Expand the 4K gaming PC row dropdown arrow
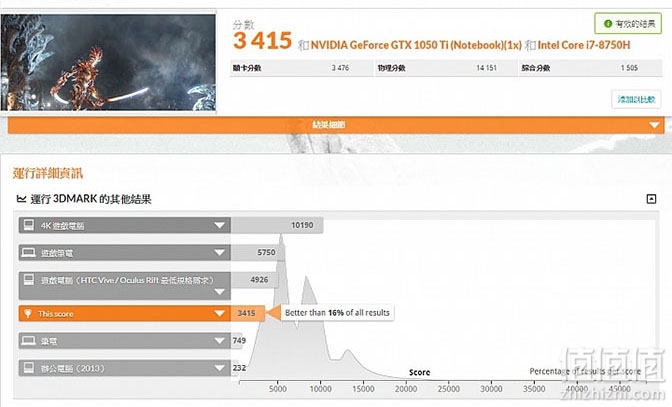The height and width of the screenshot is (407, 672). (x=219, y=225)
